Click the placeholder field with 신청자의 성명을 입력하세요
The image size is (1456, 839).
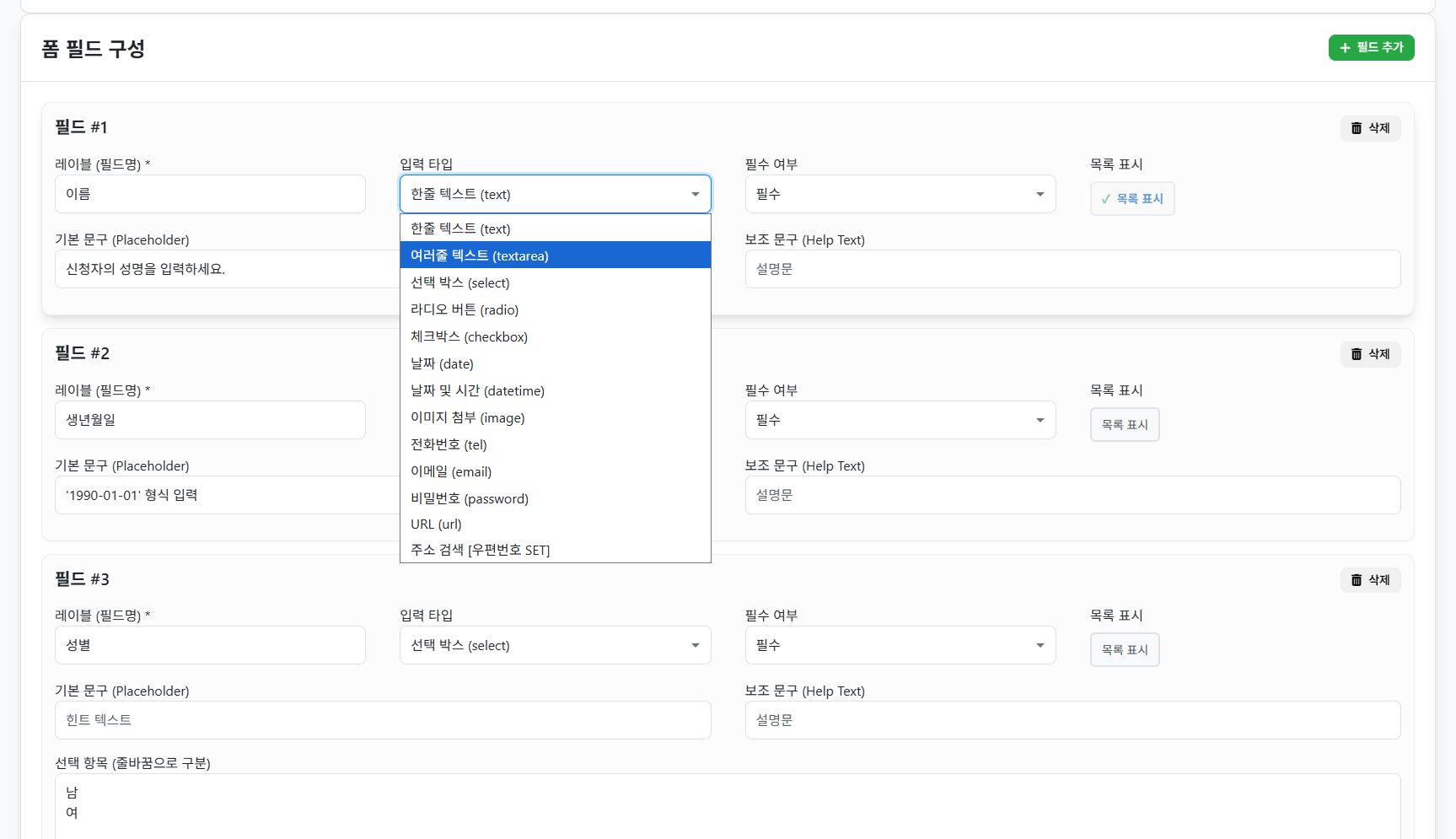click(x=227, y=269)
